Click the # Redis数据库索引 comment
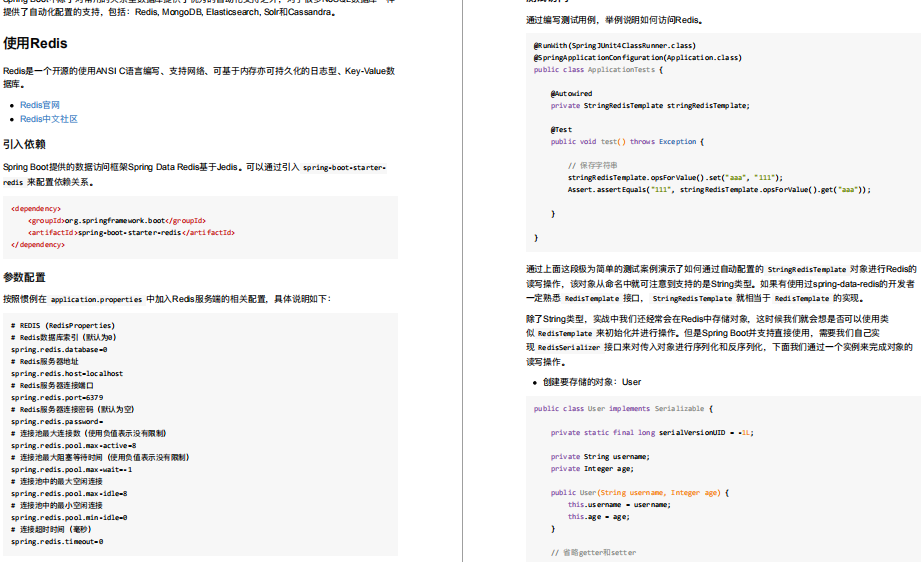 pyautogui.click(x=64, y=338)
